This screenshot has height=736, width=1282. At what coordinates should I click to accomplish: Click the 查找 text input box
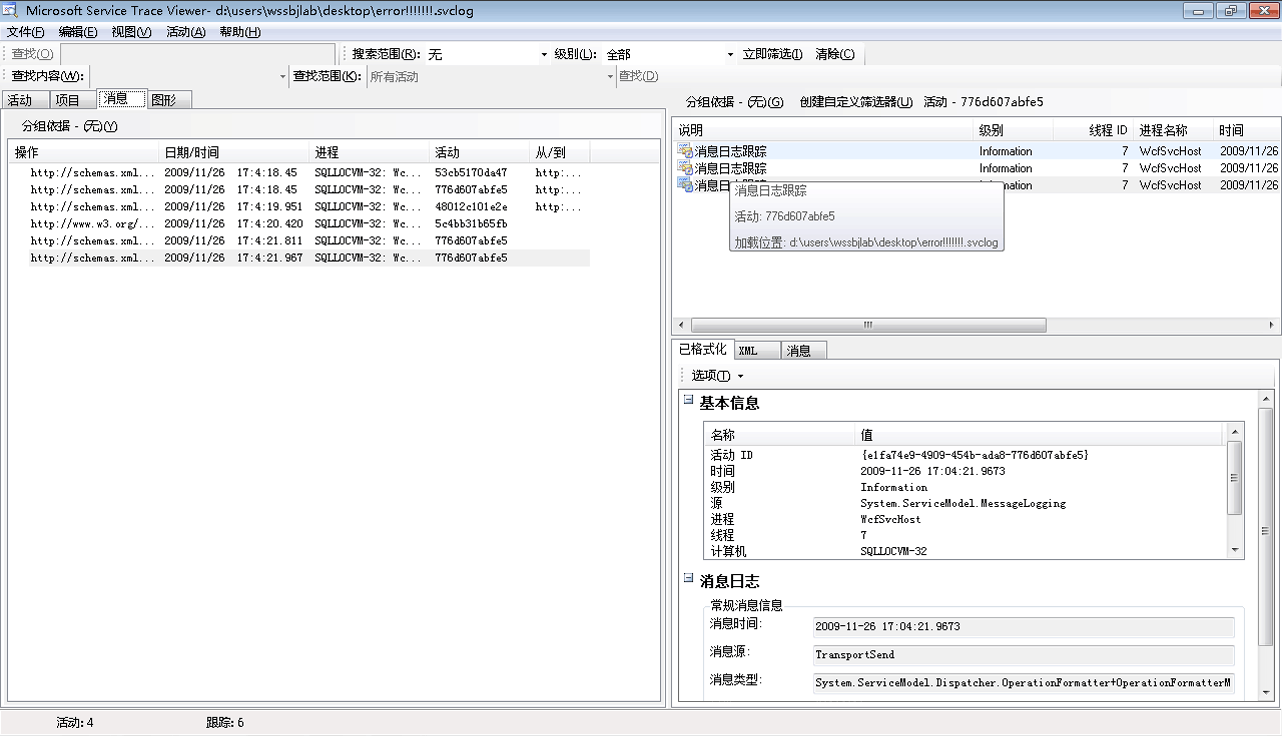(198, 54)
